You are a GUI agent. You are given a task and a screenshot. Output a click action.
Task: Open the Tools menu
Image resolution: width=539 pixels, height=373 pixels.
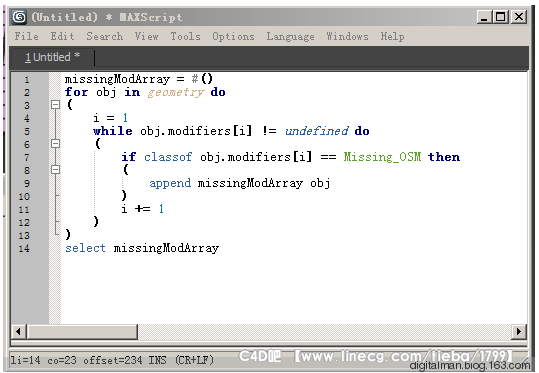pyautogui.click(x=186, y=36)
